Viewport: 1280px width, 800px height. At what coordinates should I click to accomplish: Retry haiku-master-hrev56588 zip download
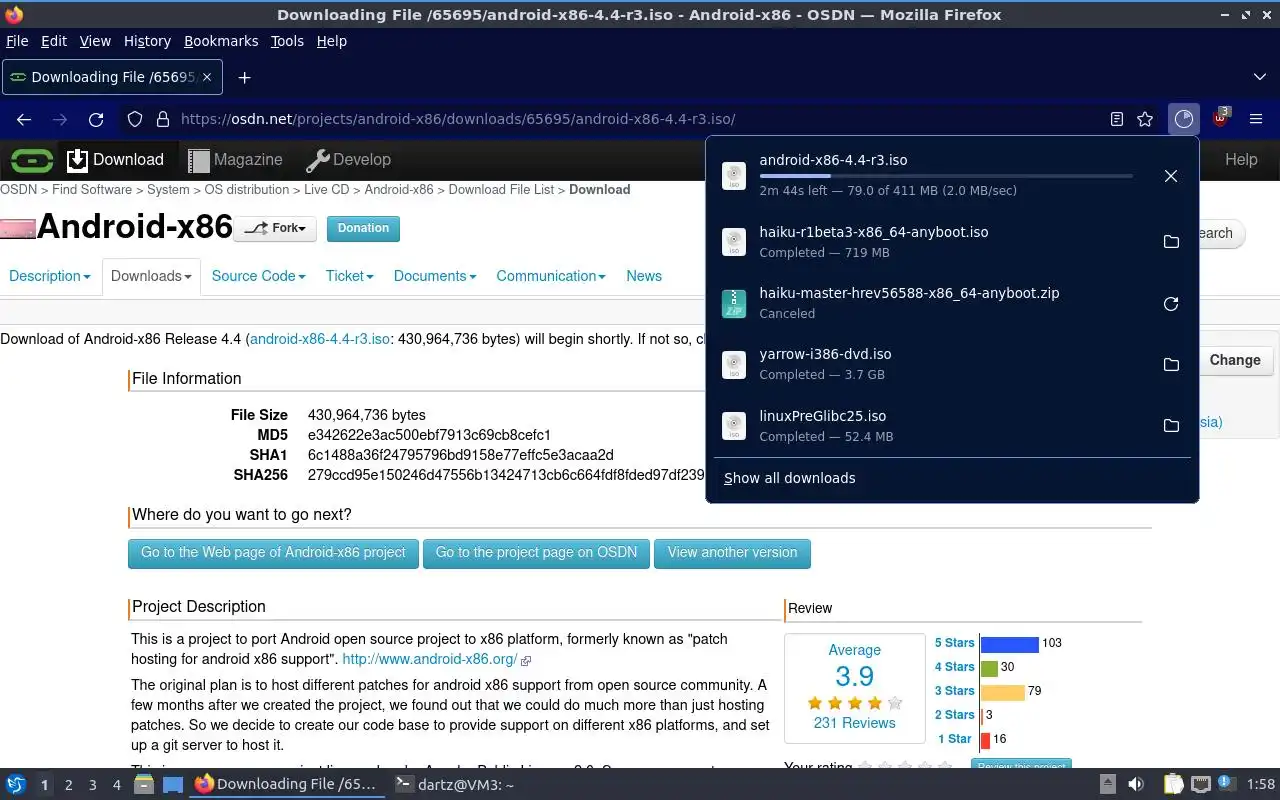coord(1171,303)
